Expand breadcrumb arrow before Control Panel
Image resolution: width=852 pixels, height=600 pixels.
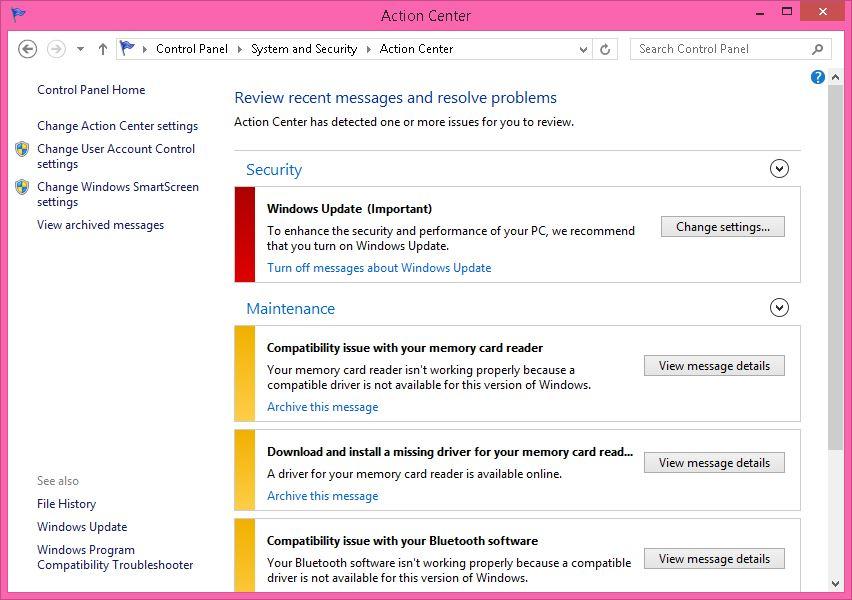click(x=145, y=49)
